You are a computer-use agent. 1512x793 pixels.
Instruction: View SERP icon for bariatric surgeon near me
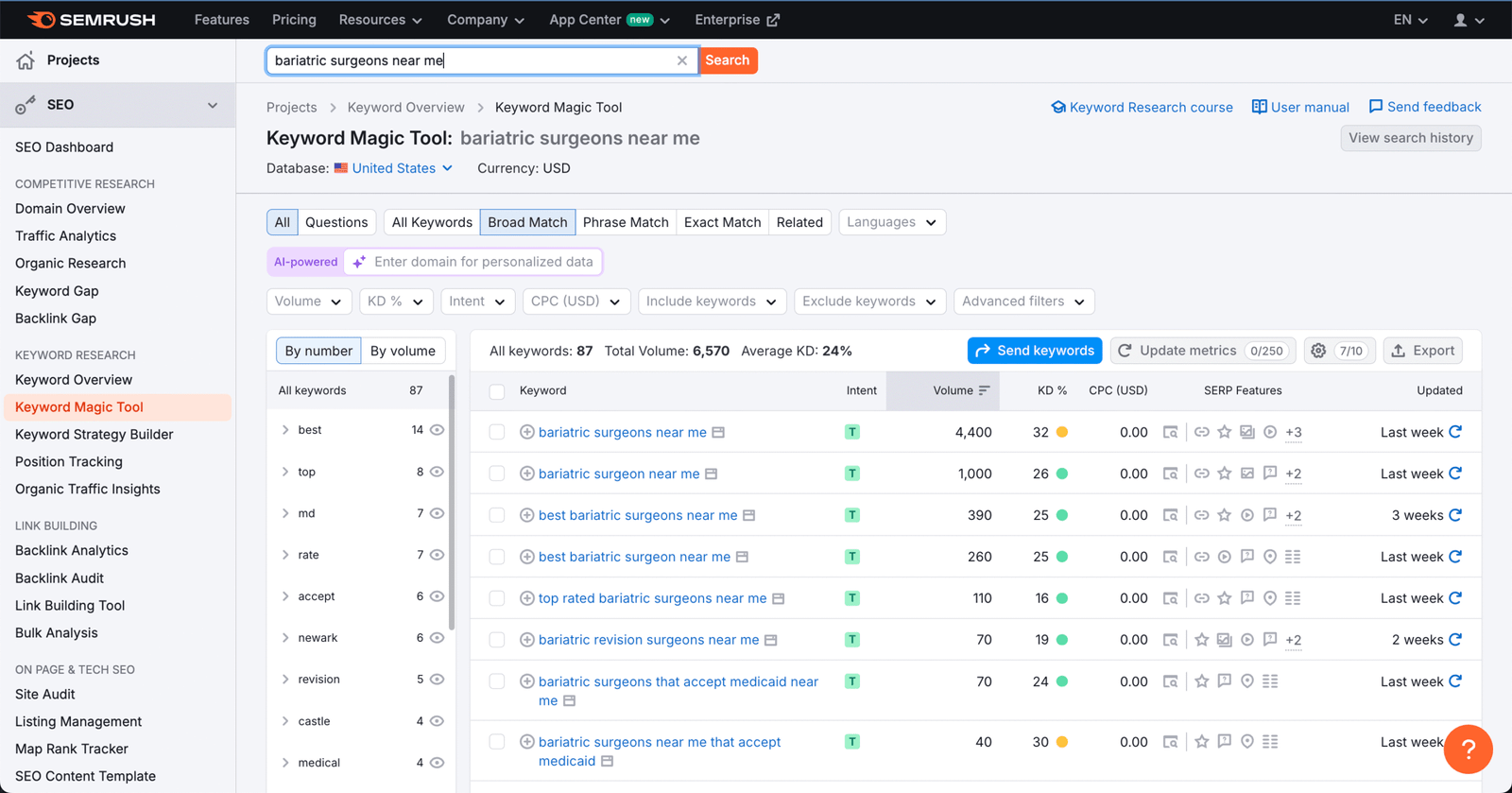coord(1170,474)
